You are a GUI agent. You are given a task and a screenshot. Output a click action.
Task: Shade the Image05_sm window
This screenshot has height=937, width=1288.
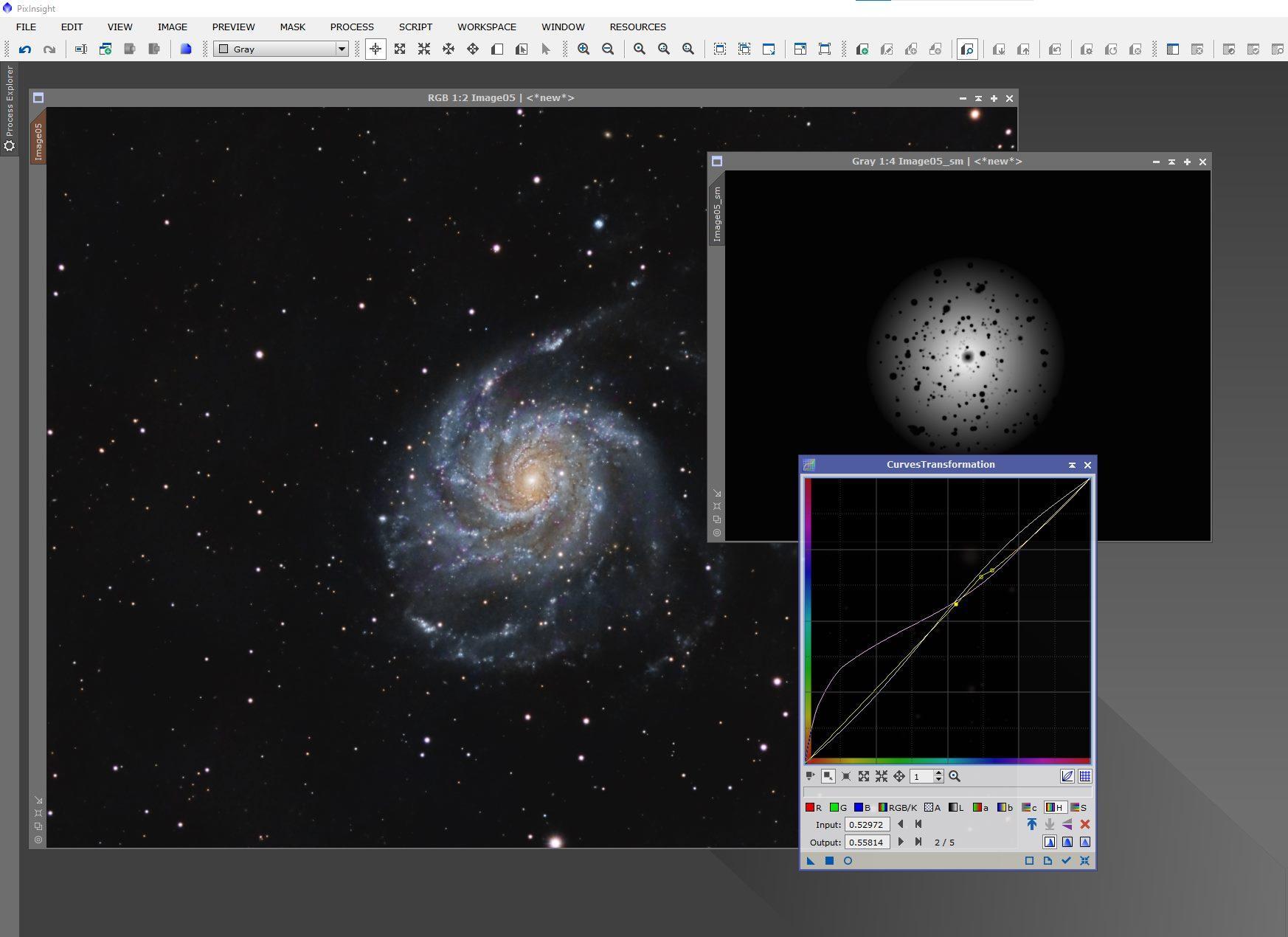pos(1171,162)
